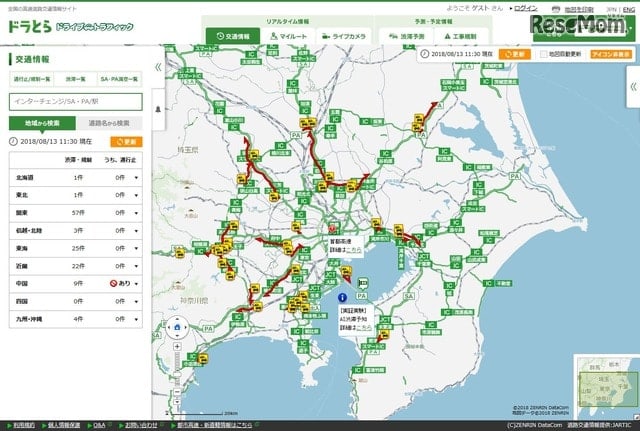640x431 pixels.
Task: Open the 渋滞一覧 congestion list
Action: click(76, 79)
